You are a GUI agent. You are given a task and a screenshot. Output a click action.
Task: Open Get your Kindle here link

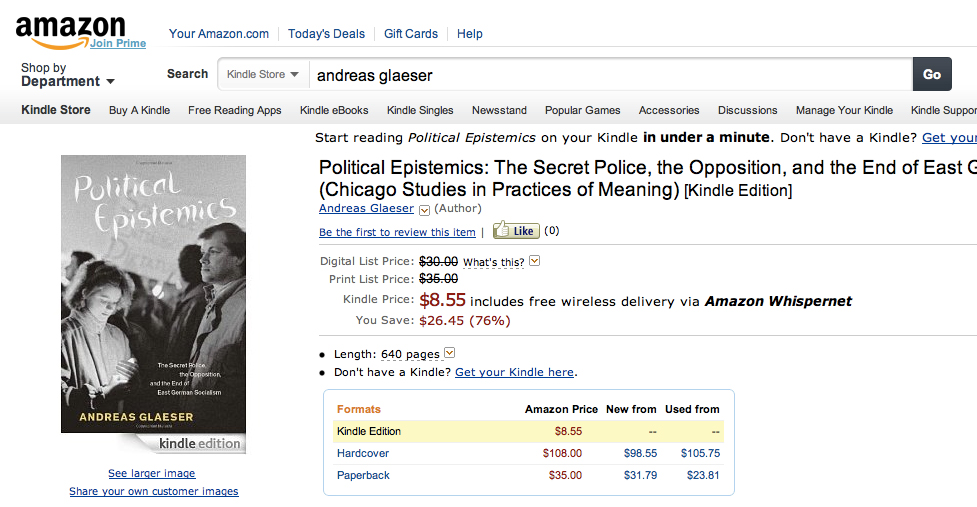pos(514,372)
